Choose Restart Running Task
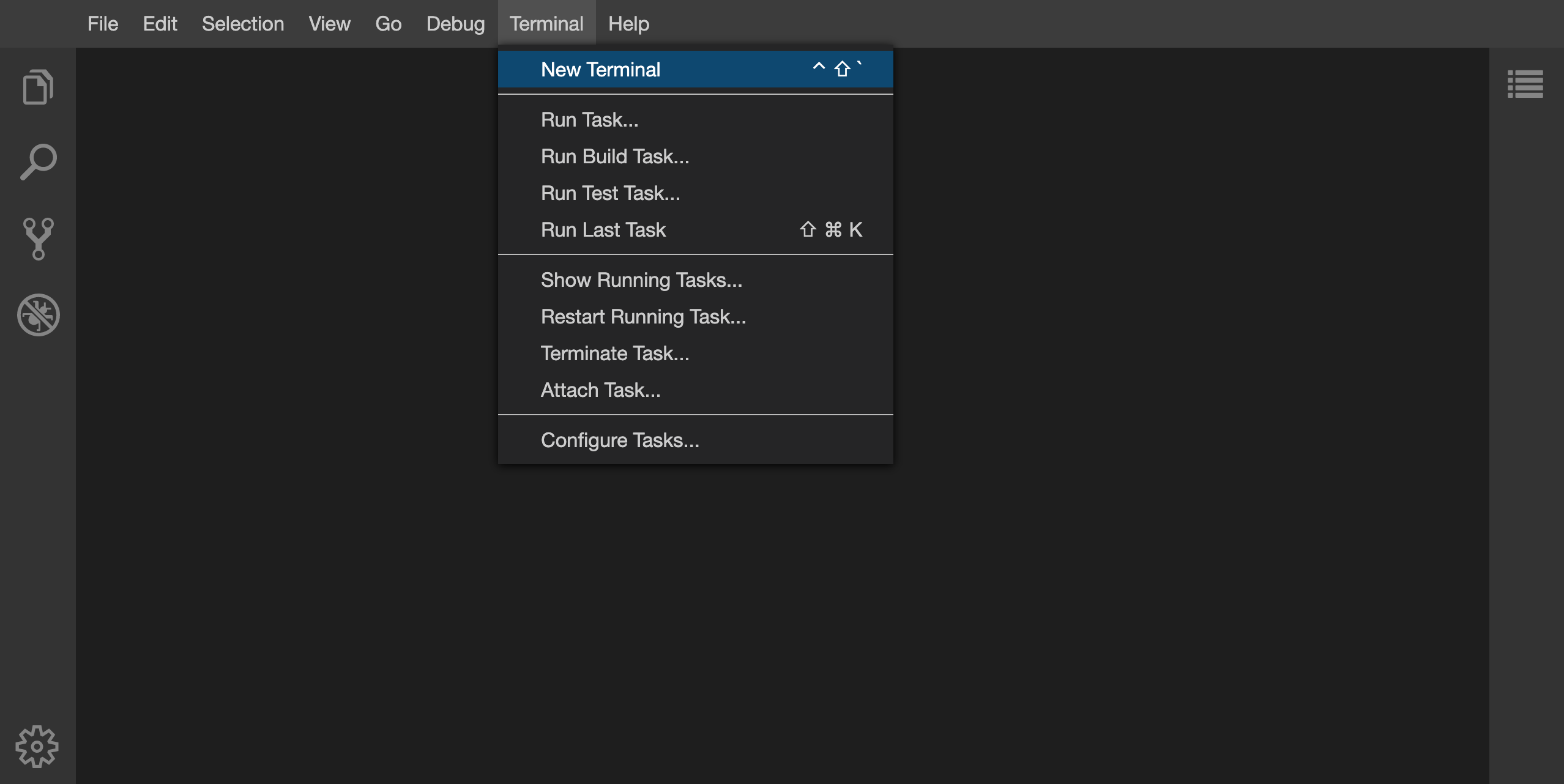Screen dimensions: 1564x784 643,317
